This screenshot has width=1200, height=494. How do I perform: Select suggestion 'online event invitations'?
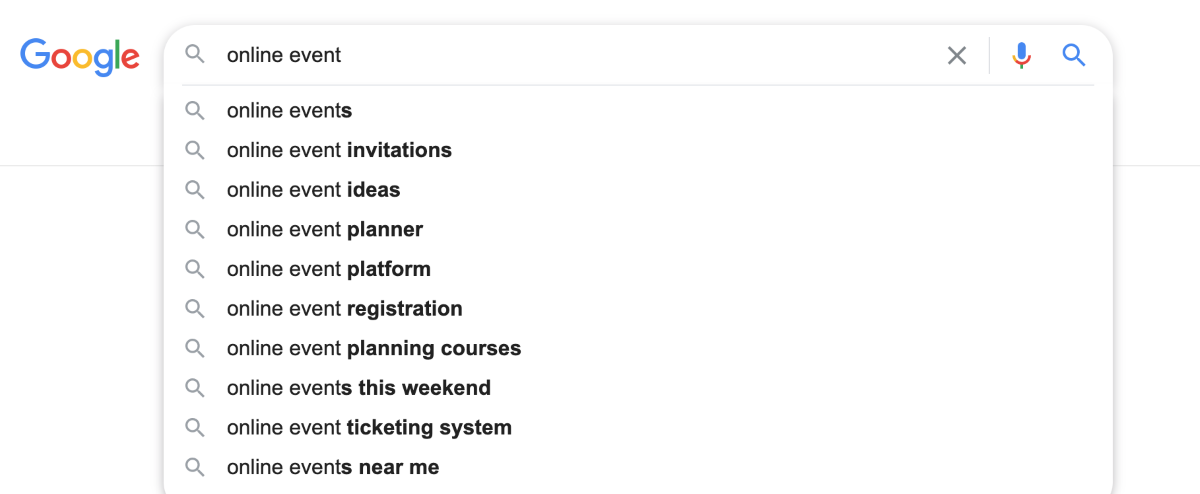[x=638, y=150]
